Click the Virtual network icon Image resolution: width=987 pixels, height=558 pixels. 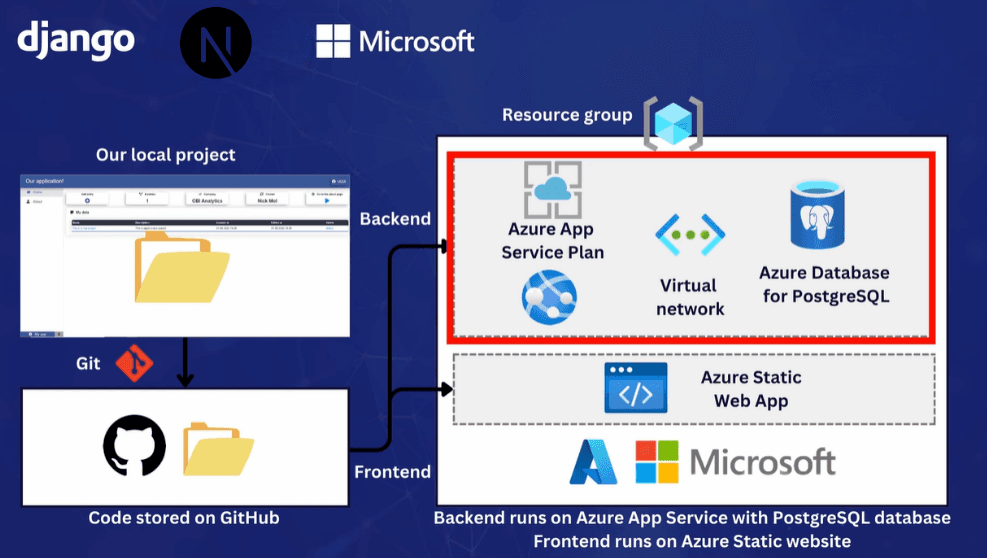point(689,234)
